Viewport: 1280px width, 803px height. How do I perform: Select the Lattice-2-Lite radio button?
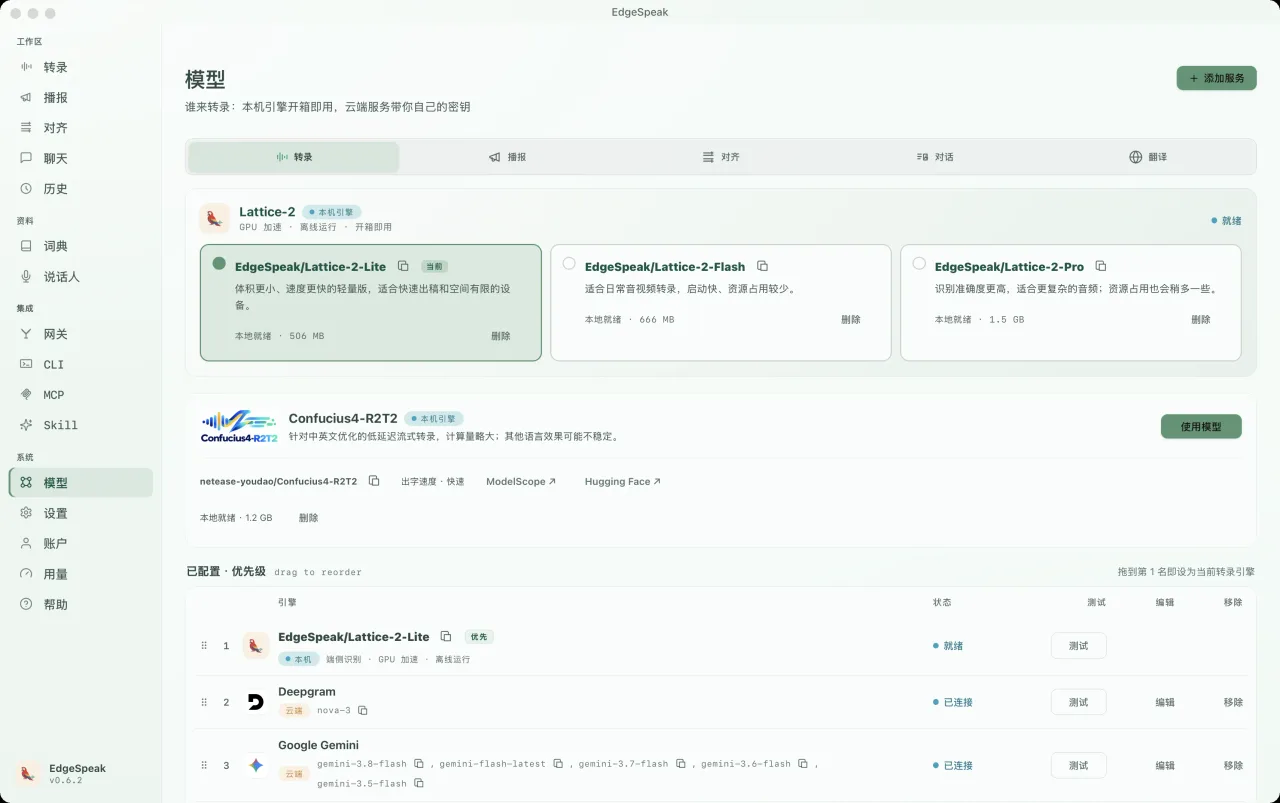pyautogui.click(x=219, y=264)
